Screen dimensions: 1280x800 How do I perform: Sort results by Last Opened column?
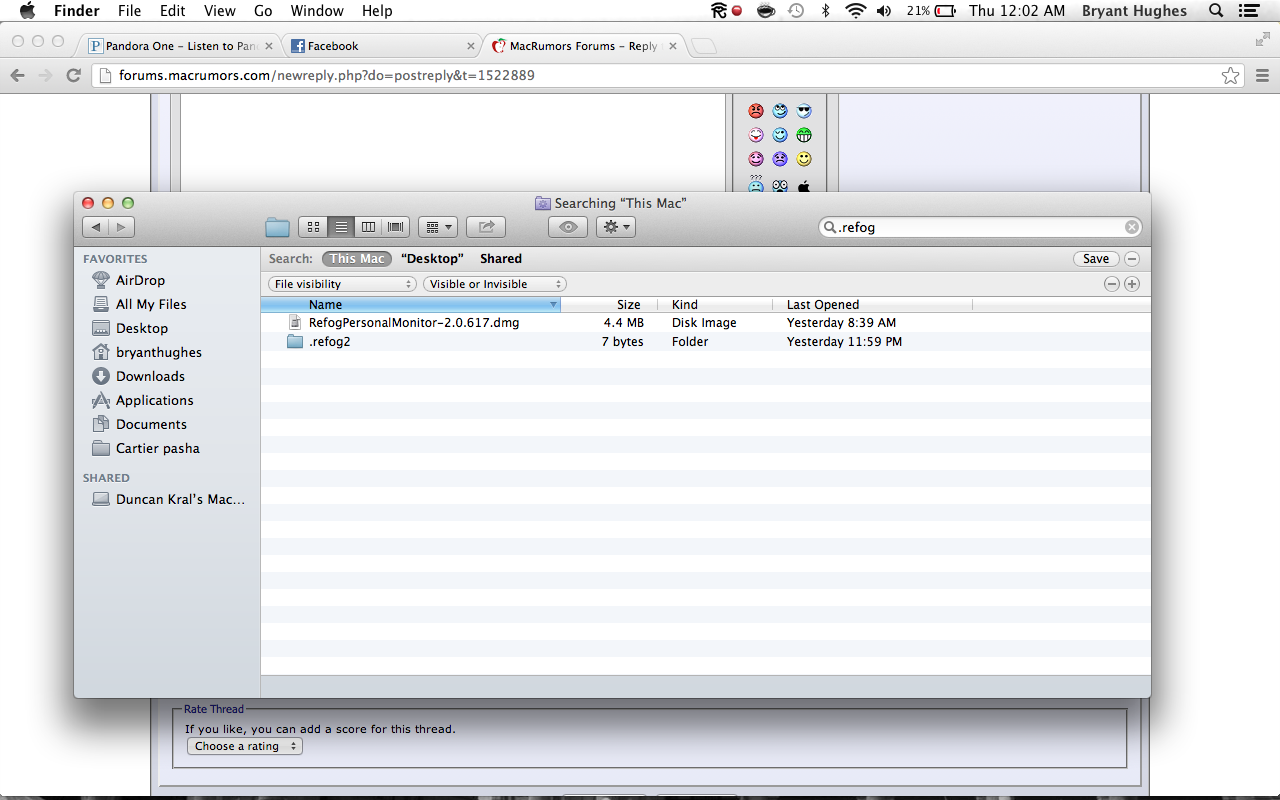(872, 304)
